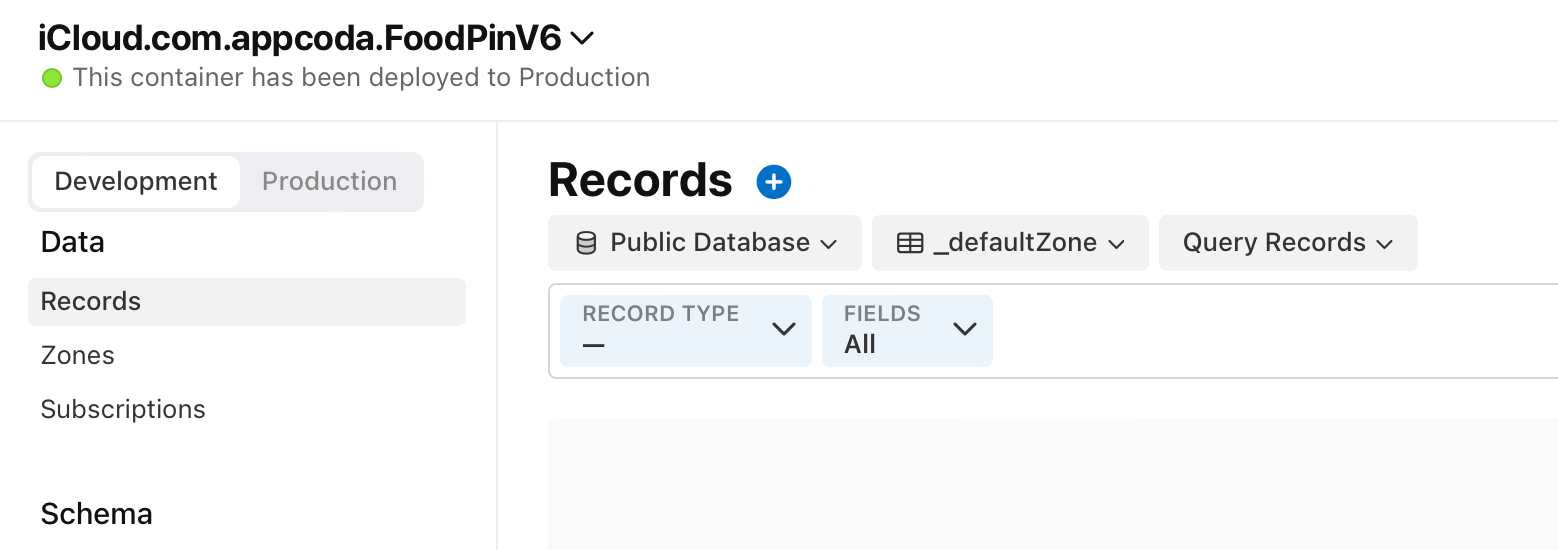Open the _defaultZone dropdown
Viewport: 1558px width, 550px height.
1010,243
